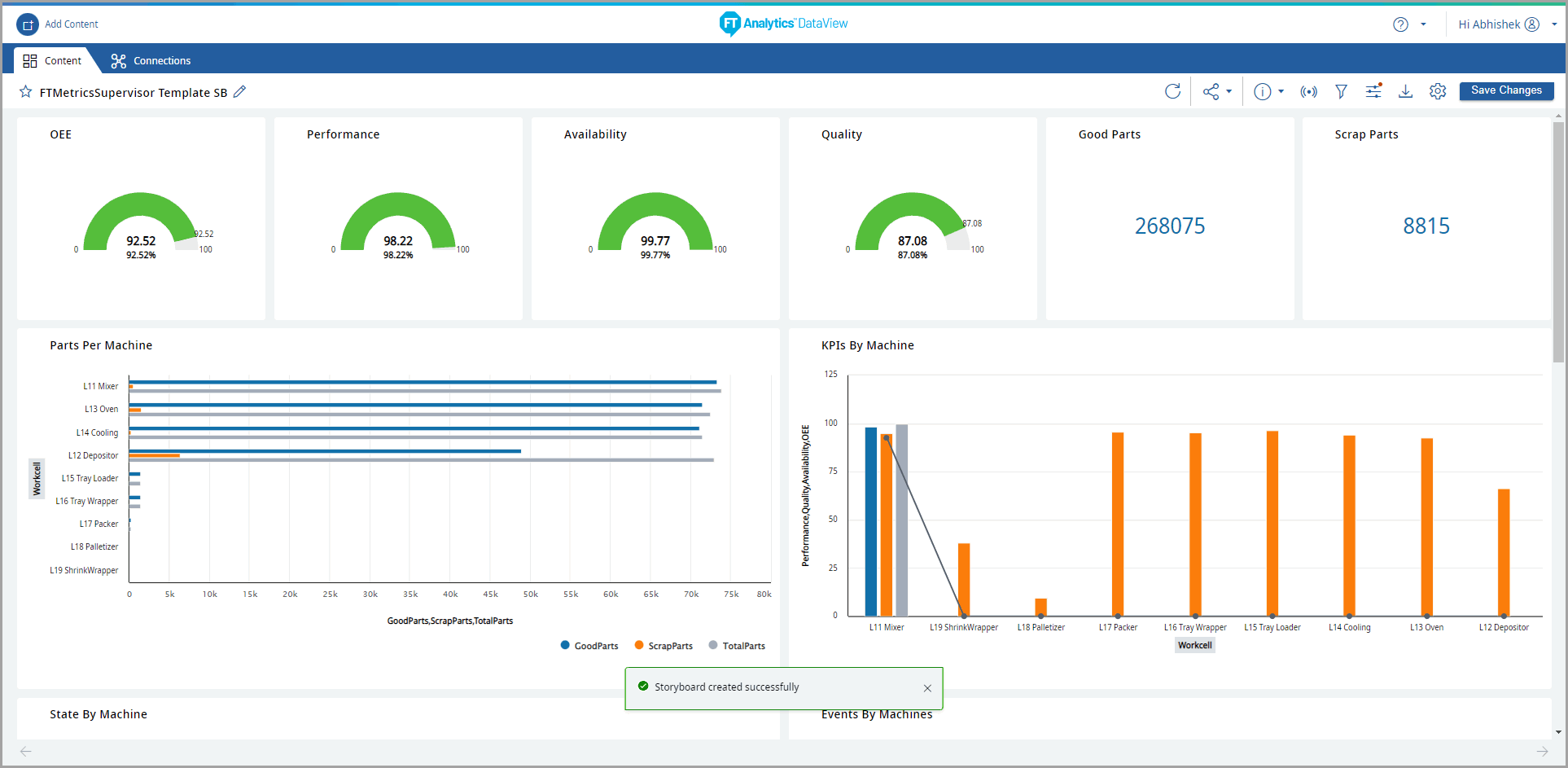Image resolution: width=1568 pixels, height=768 pixels.
Task: Click the refresh storyboard icon
Action: tap(1172, 91)
